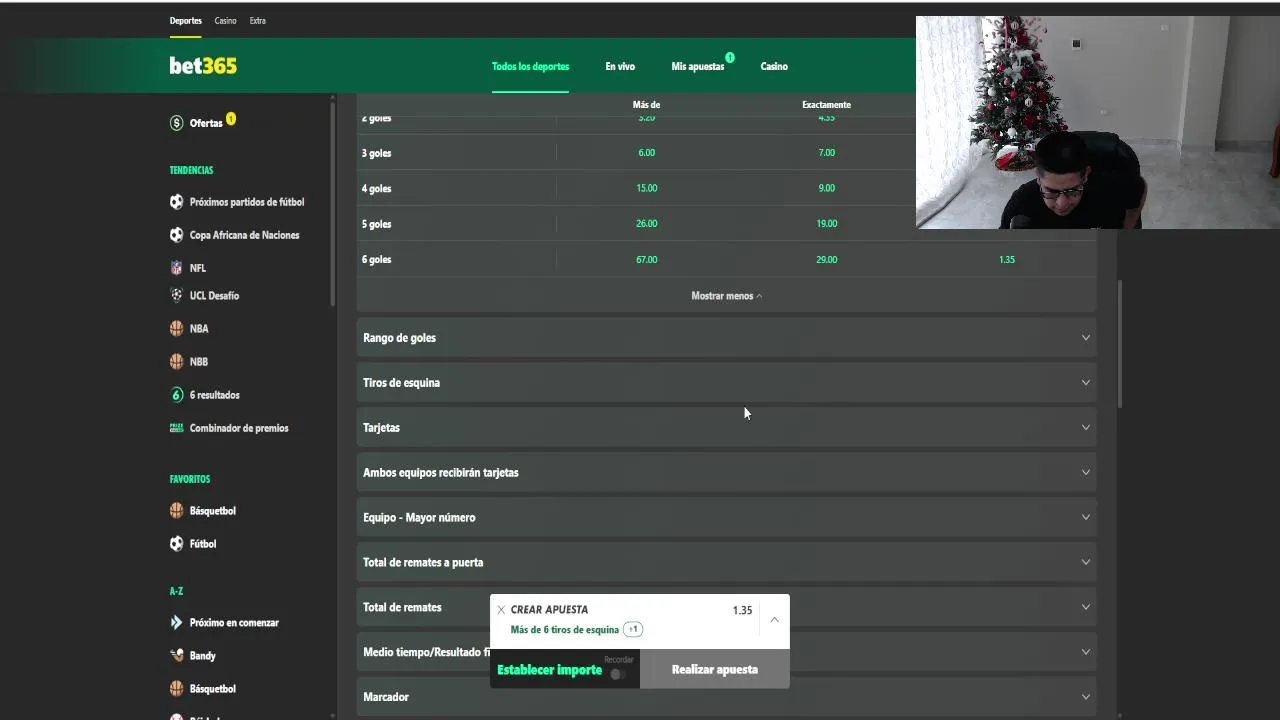Image resolution: width=1280 pixels, height=720 pixels.
Task: Toggle the Recordar switch in bet slip
Action: 618,674
